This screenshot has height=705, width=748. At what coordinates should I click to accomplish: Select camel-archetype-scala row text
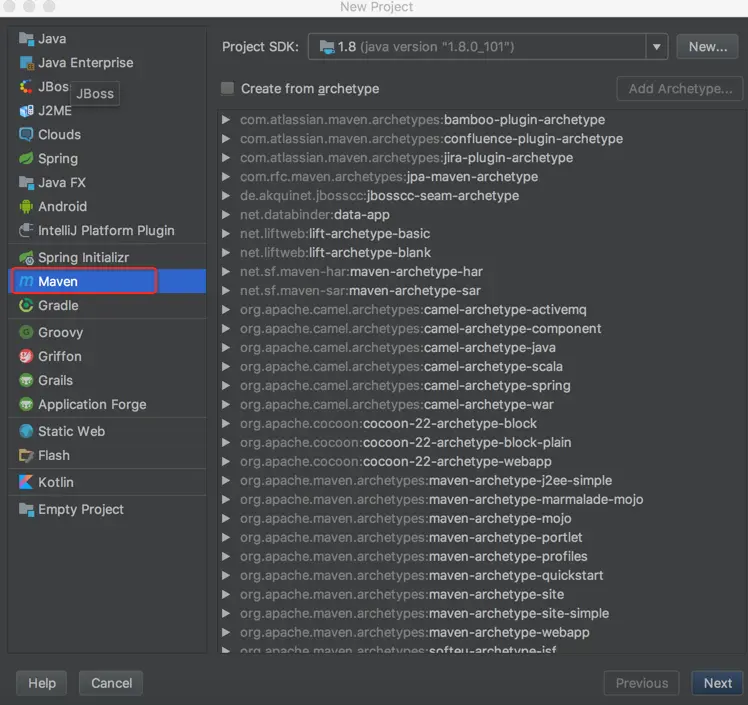tap(401, 366)
